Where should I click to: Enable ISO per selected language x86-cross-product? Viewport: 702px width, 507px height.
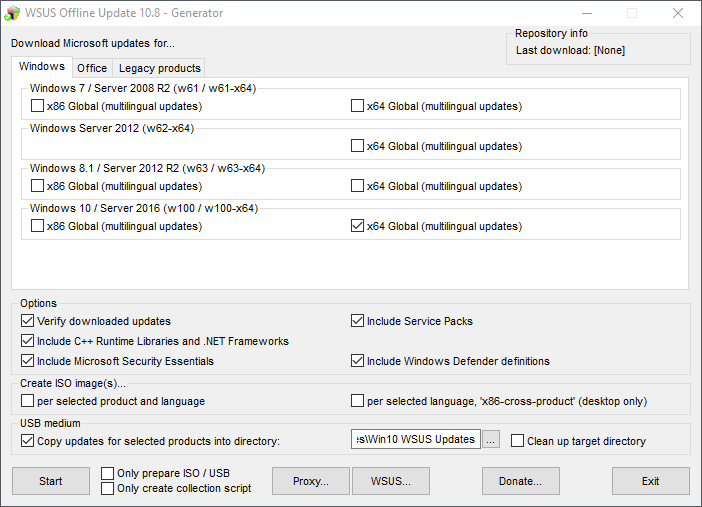tap(357, 400)
